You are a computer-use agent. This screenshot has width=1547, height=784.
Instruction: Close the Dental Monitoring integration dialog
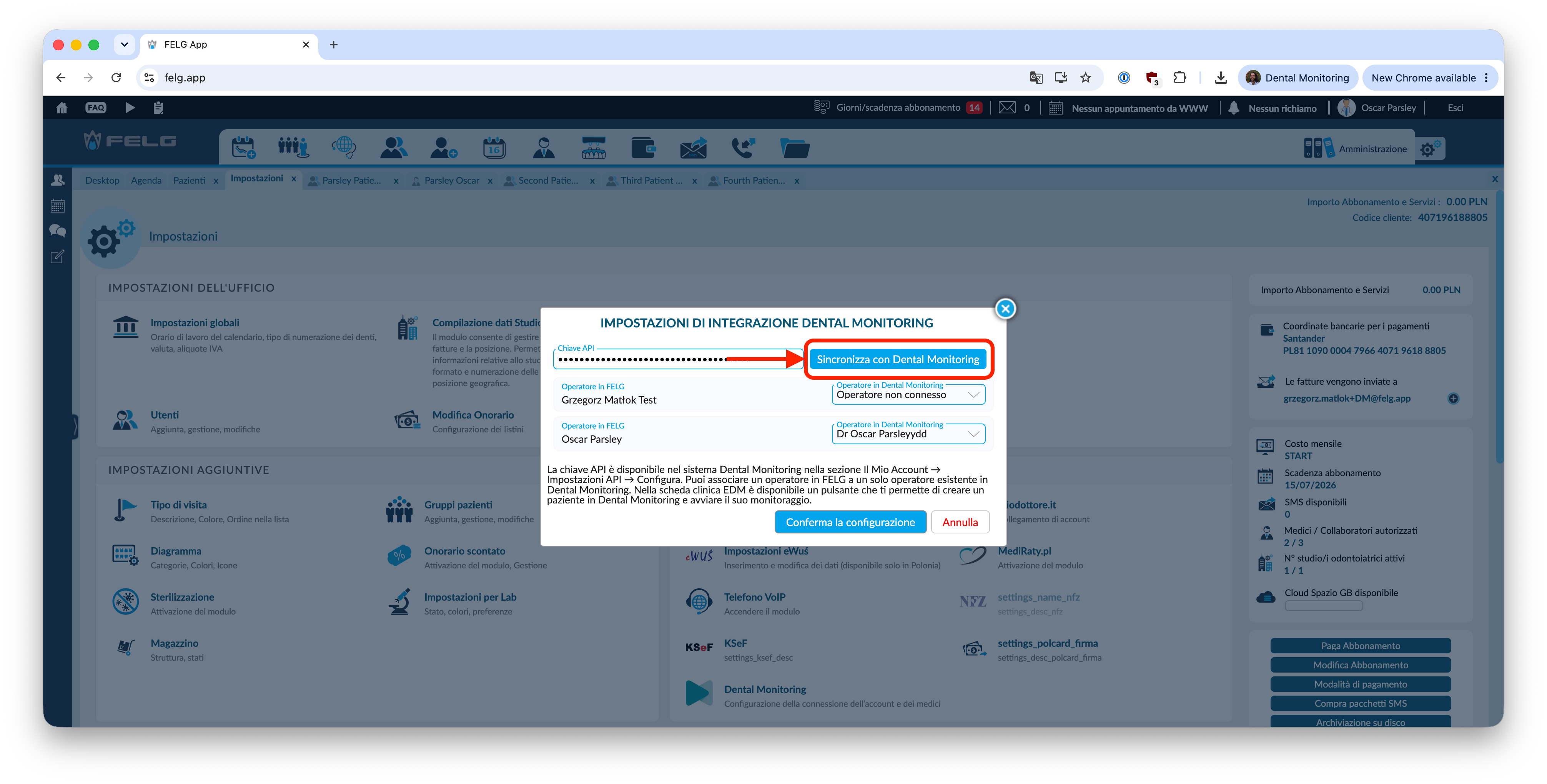click(x=1005, y=309)
